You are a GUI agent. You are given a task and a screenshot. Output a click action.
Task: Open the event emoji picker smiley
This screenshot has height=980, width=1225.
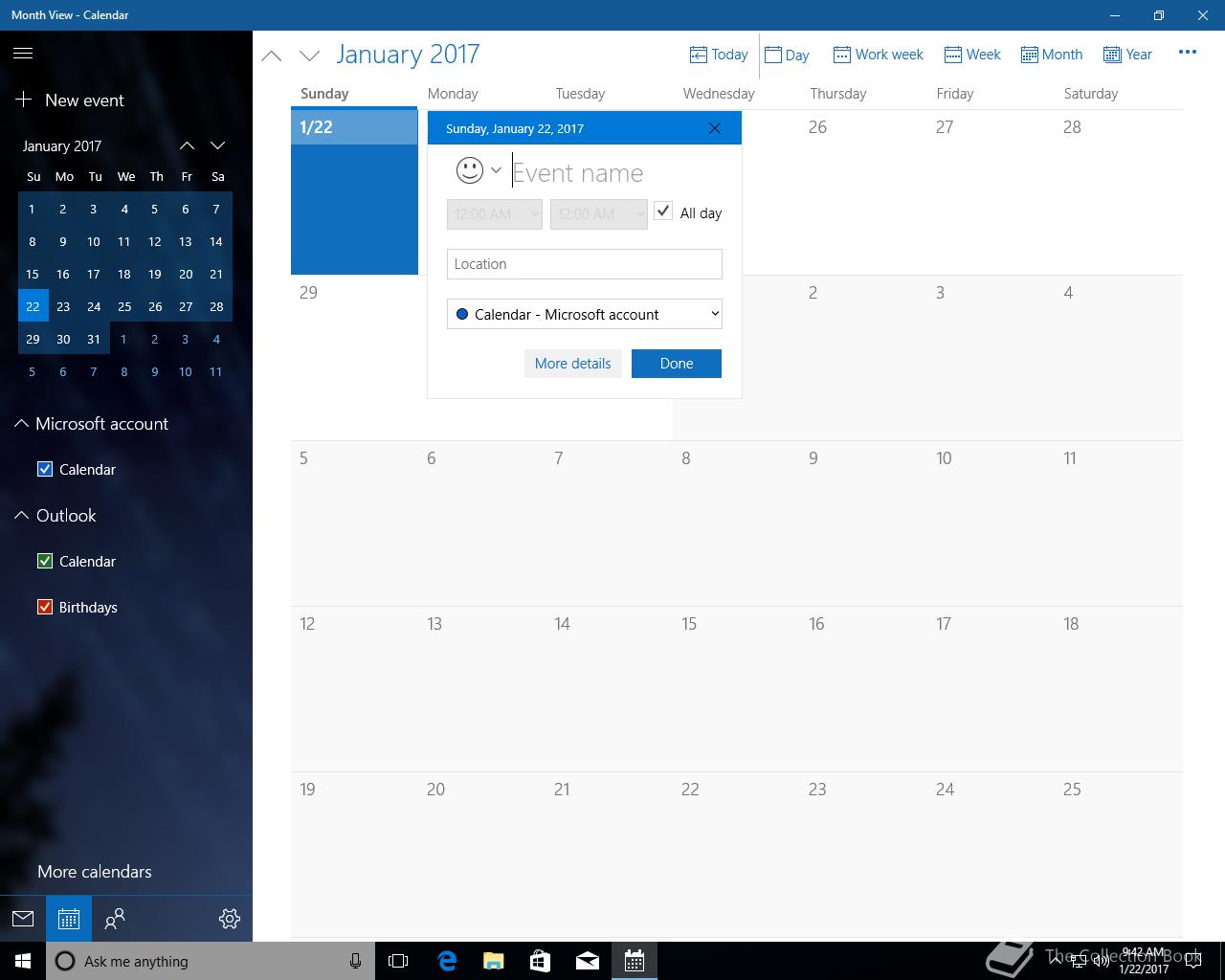[469, 170]
